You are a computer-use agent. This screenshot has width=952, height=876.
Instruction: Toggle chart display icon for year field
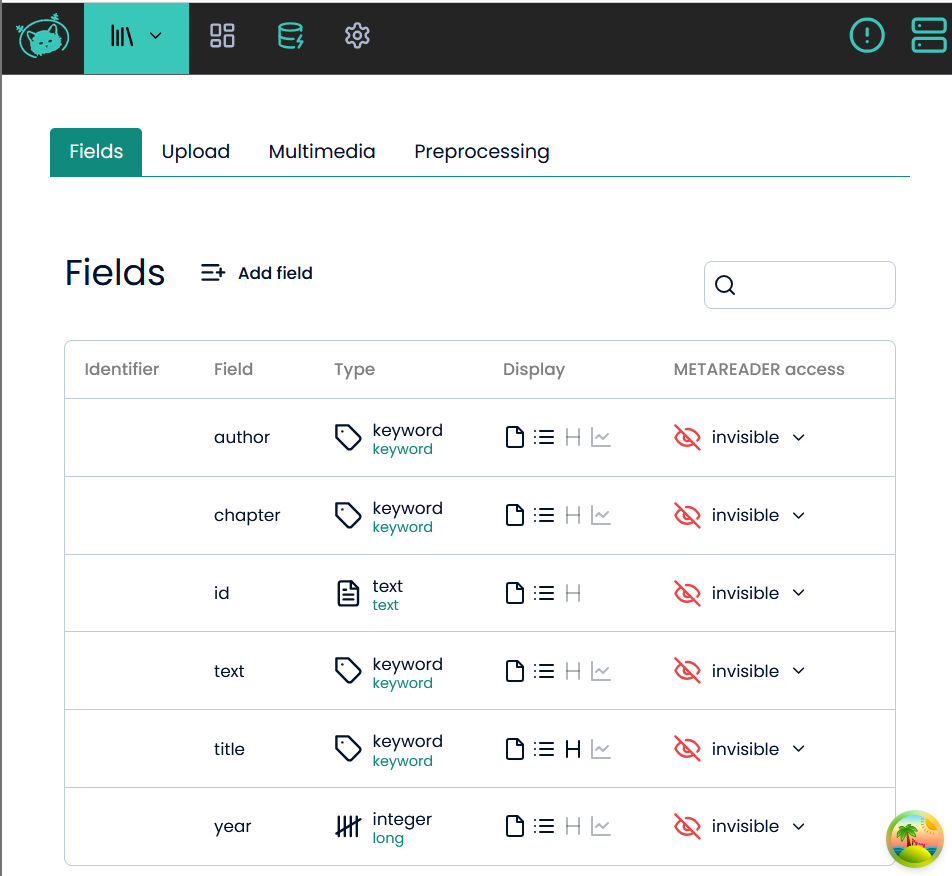601,826
